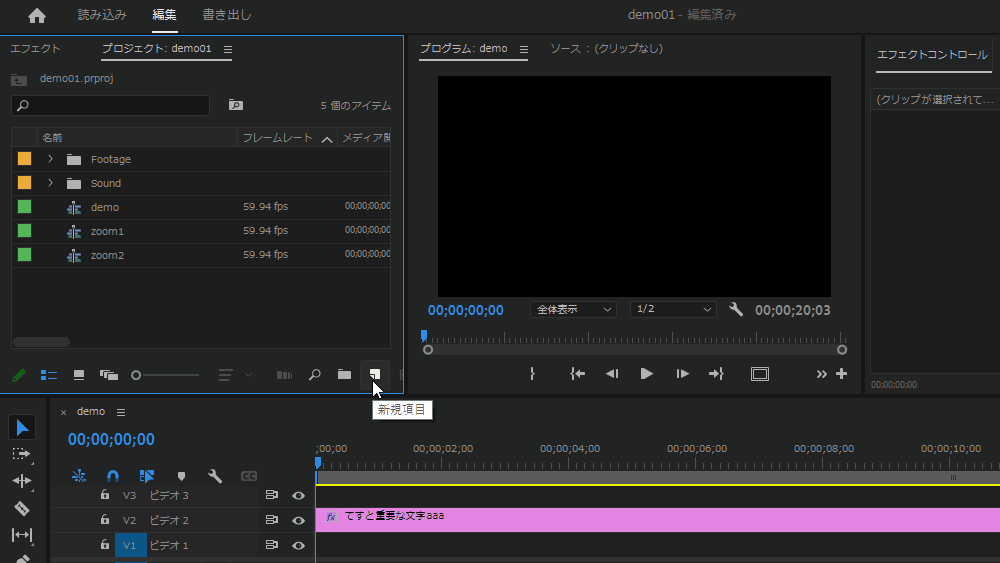Step back one frame in program monitor
The height and width of the screenshot is (563, 1000).
coord(612,374)
